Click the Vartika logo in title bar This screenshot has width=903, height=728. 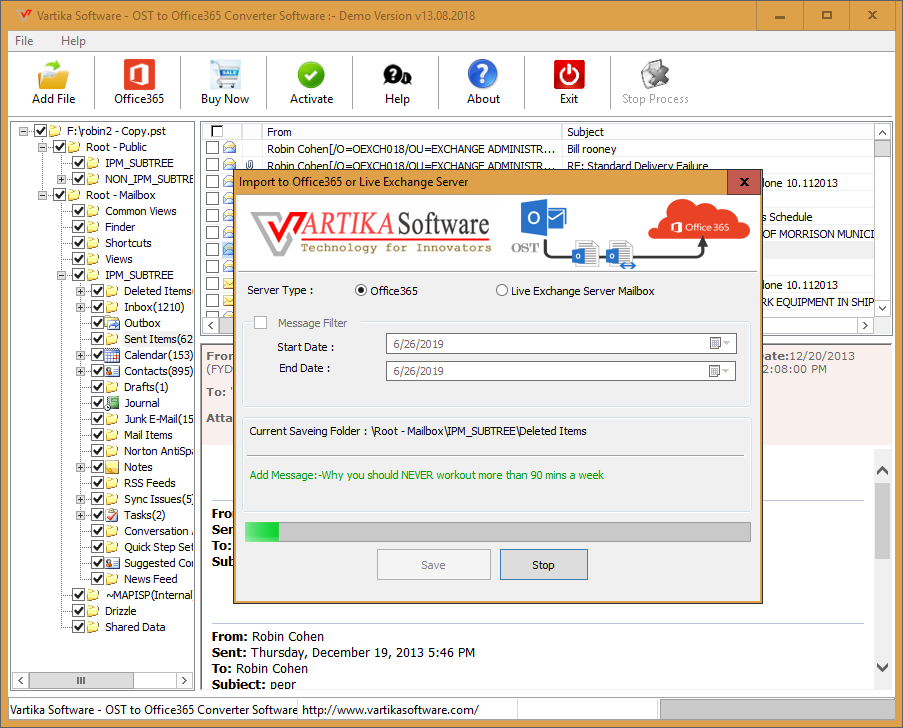(24, 15)
